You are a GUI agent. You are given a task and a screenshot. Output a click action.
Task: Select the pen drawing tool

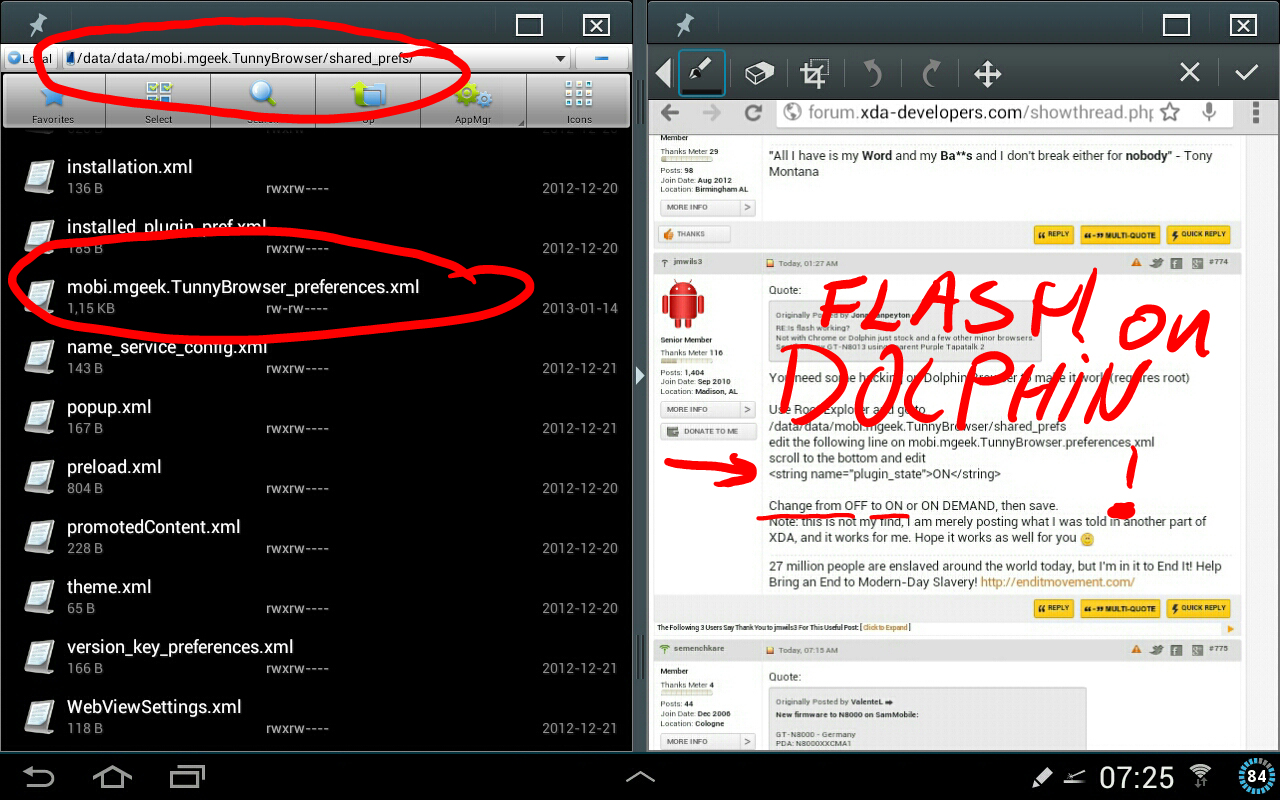pyautogui.click(x=702, y=72)
